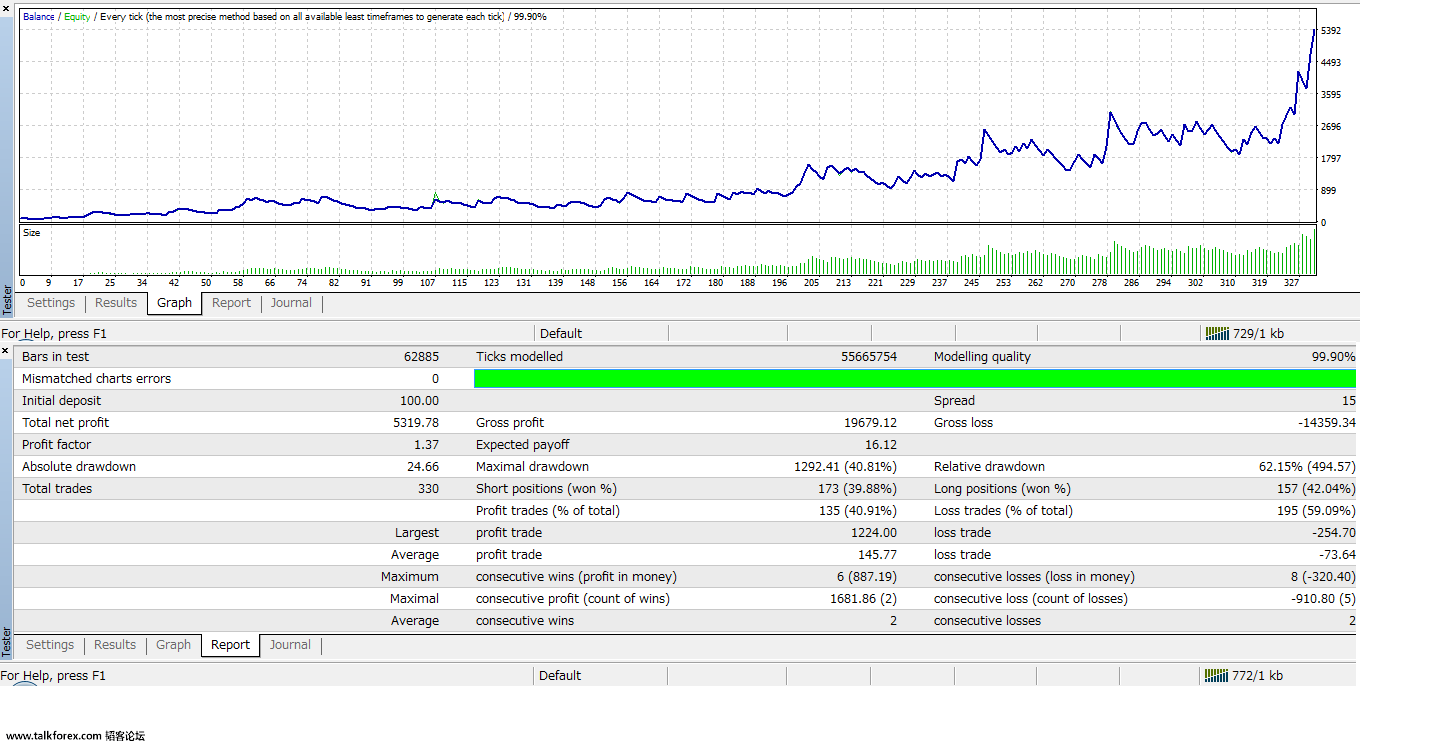Image resolution: width=1432 pixels, height=746 pixels.
Task: Select Long positions value 157 (42.04%)
Action: 1316,489
